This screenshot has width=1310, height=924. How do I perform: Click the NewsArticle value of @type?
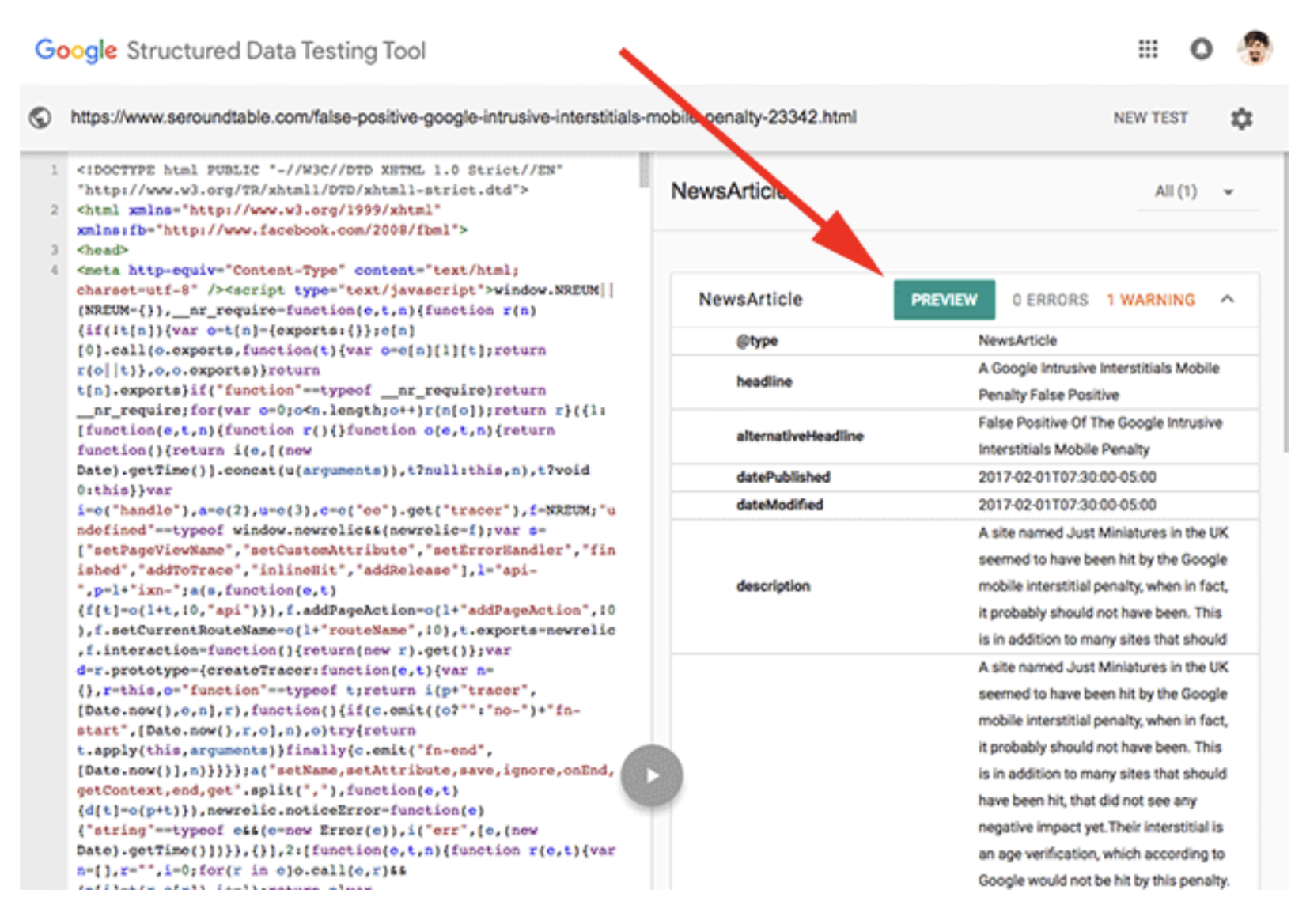[x=1017, y=341]
